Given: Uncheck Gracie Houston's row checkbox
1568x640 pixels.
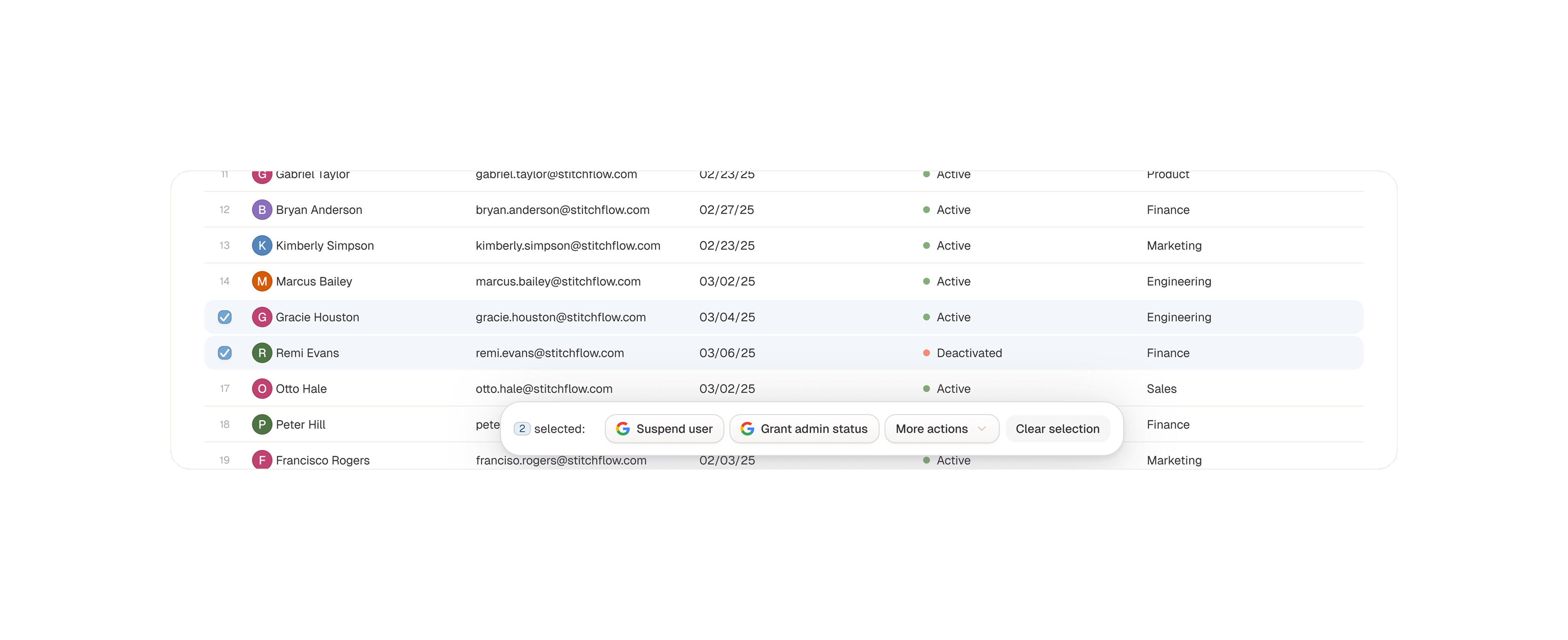Looking at the screenshot, I should (225, 317).
